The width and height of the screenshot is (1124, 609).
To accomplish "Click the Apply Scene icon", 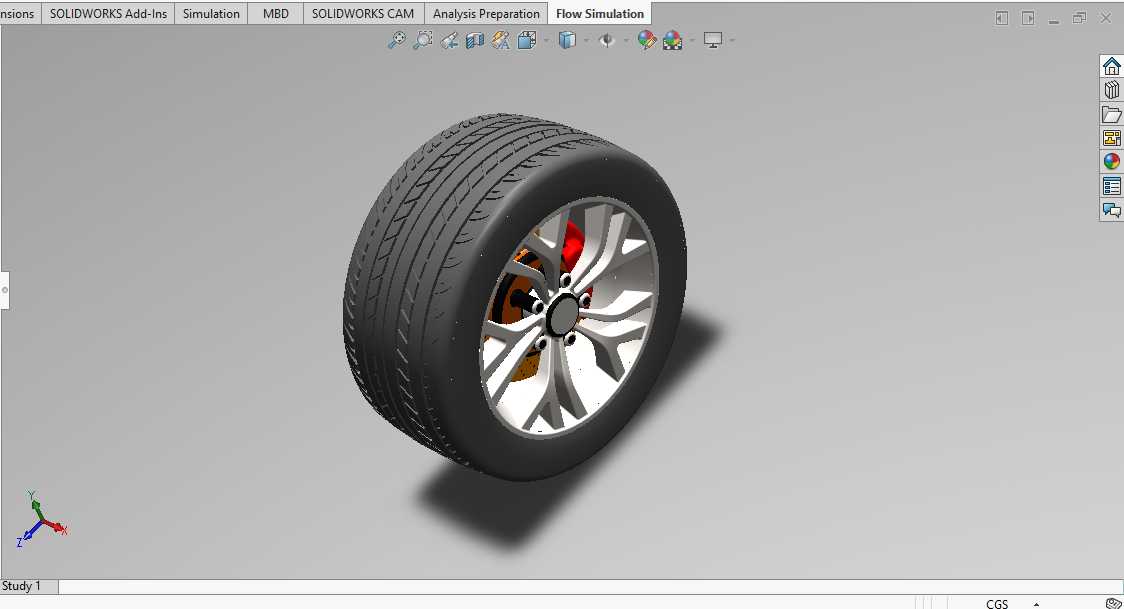I will (672, 40).
